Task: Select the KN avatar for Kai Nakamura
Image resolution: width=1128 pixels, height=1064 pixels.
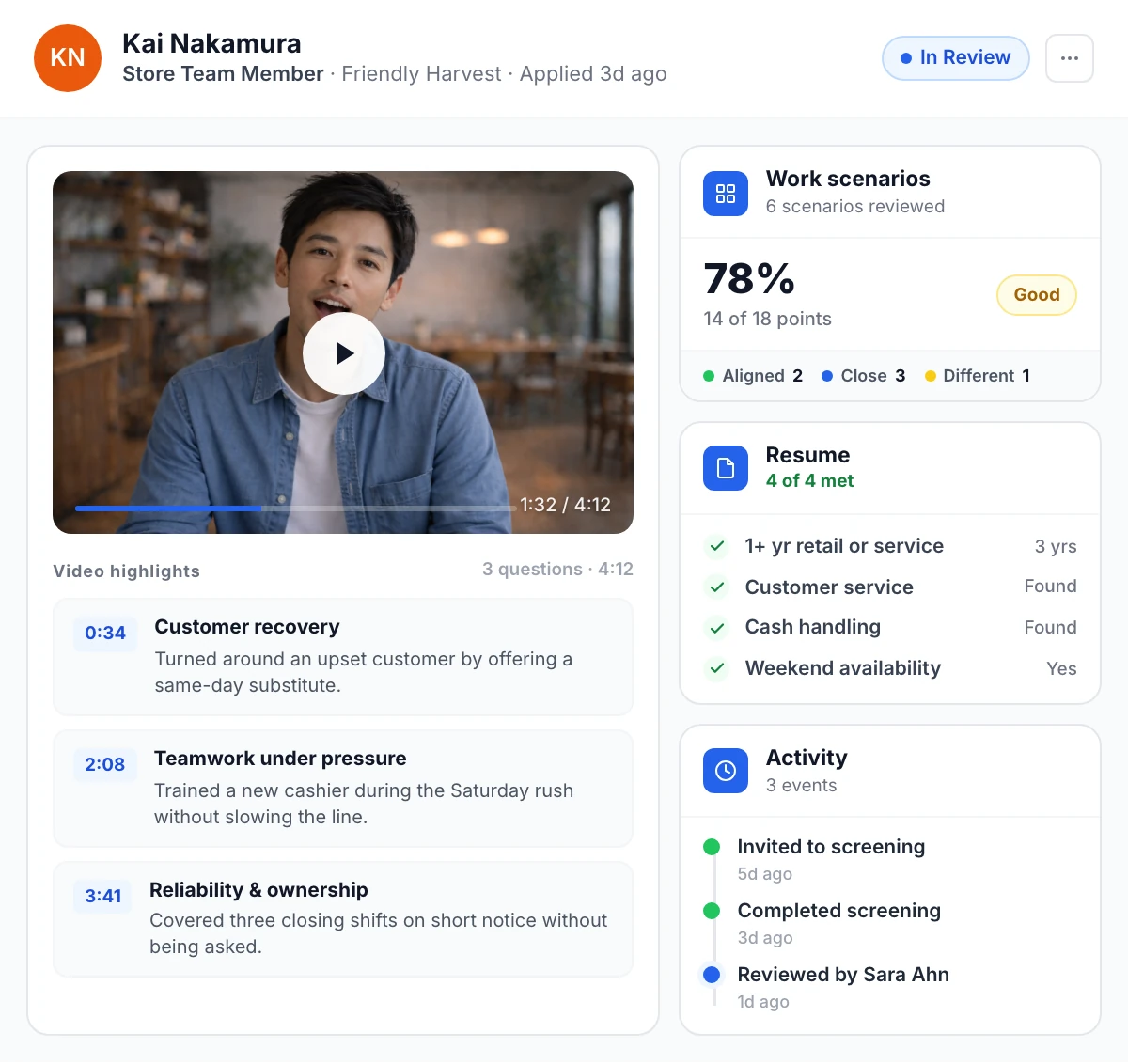Action: coord(67,57)
